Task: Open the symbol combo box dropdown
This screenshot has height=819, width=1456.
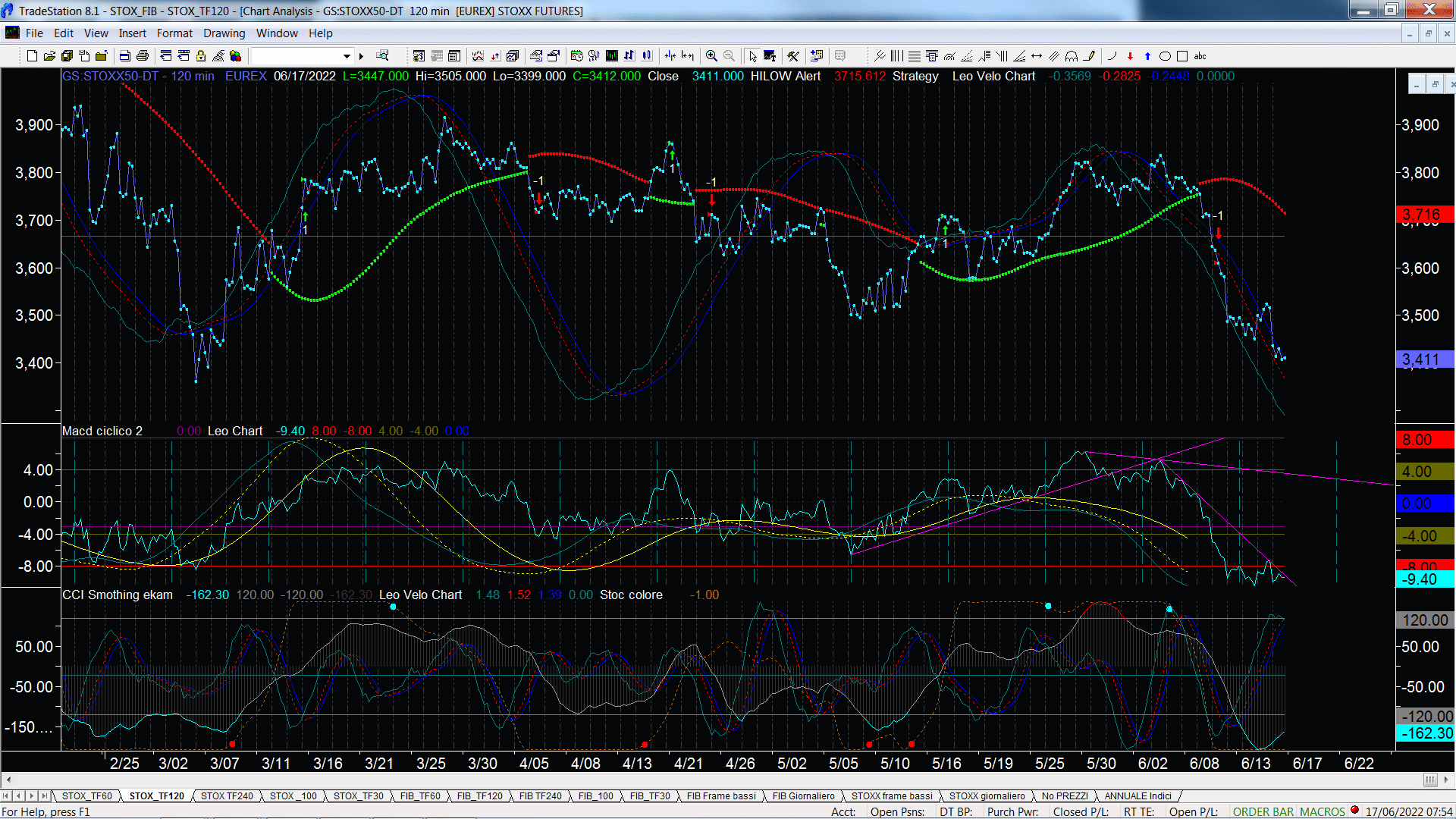Action: pyautogui.click(x=347, y=56)
